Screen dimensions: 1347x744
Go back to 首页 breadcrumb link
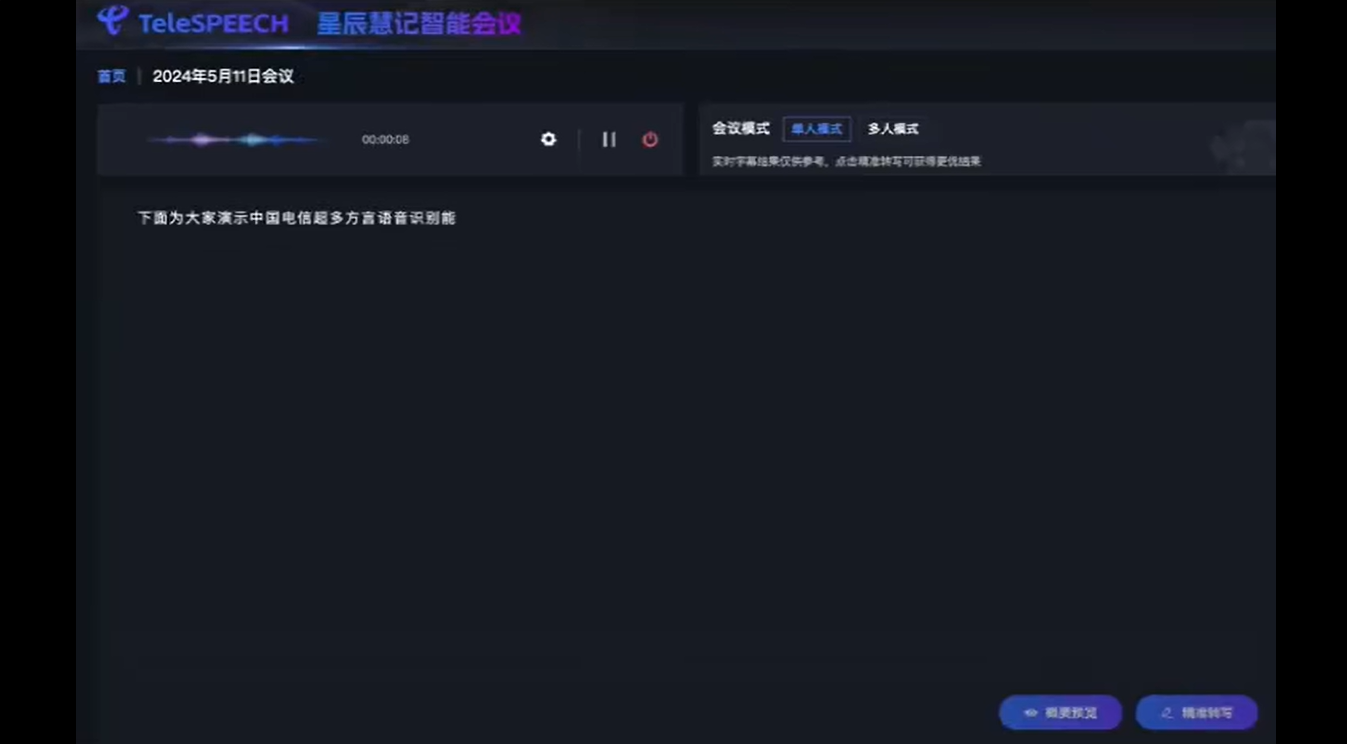pos(111,76)
